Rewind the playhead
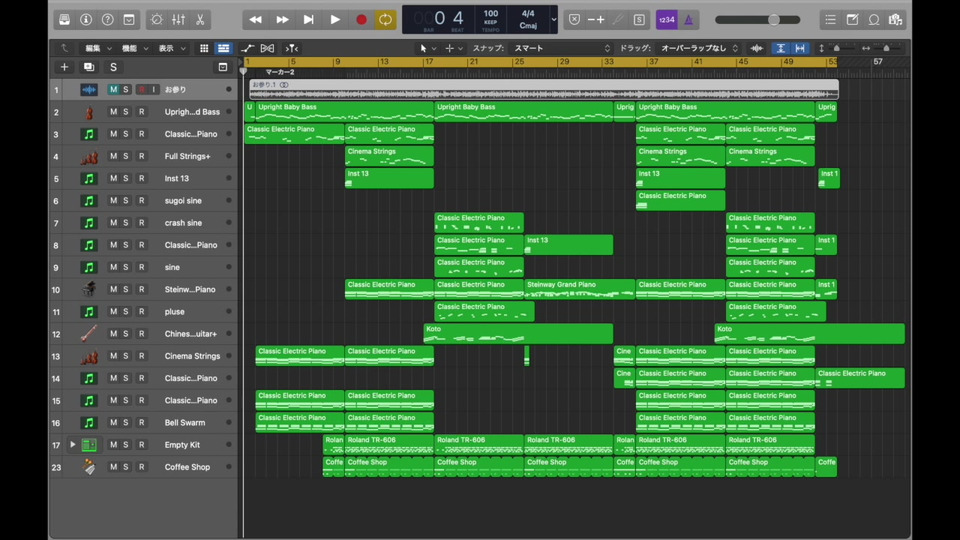Image resolution: width=960 pixels, height=540 pixels. click(255, 20)
